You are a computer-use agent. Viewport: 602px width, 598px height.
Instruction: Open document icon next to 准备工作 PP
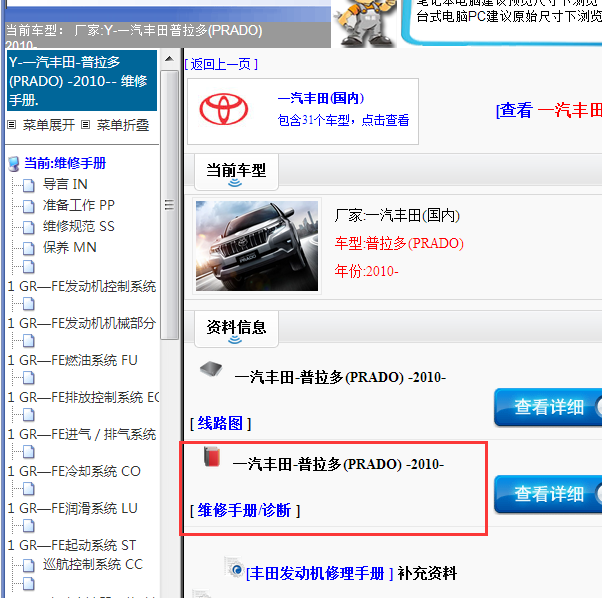point(28,206)
